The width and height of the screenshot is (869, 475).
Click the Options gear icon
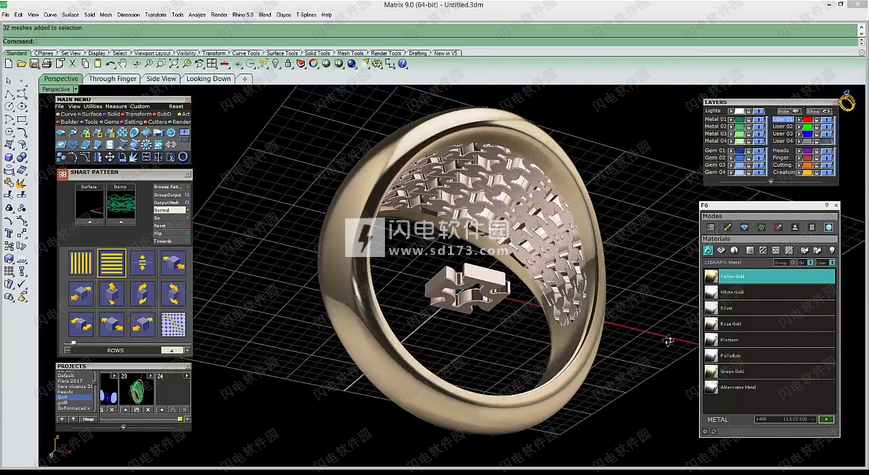377,64
